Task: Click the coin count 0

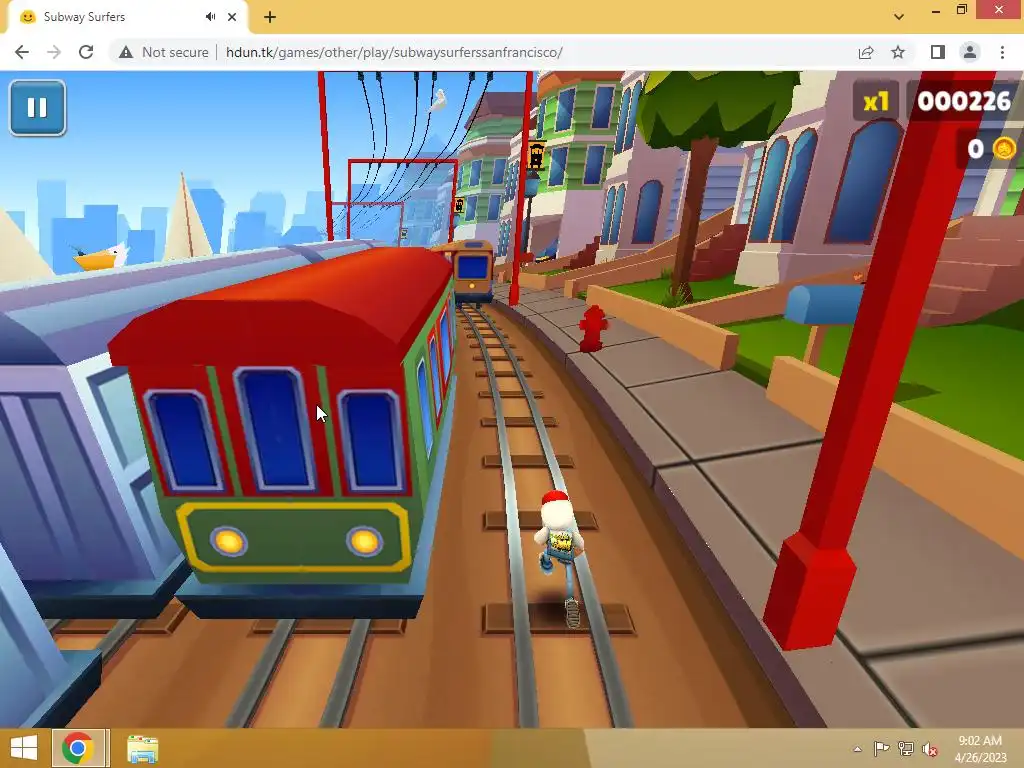Action: pyautogui.click(x=976, y=149)
